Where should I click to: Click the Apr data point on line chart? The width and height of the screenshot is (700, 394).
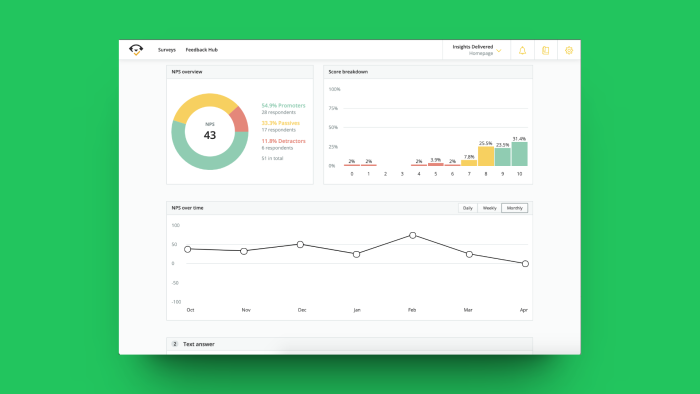point(525,264)
